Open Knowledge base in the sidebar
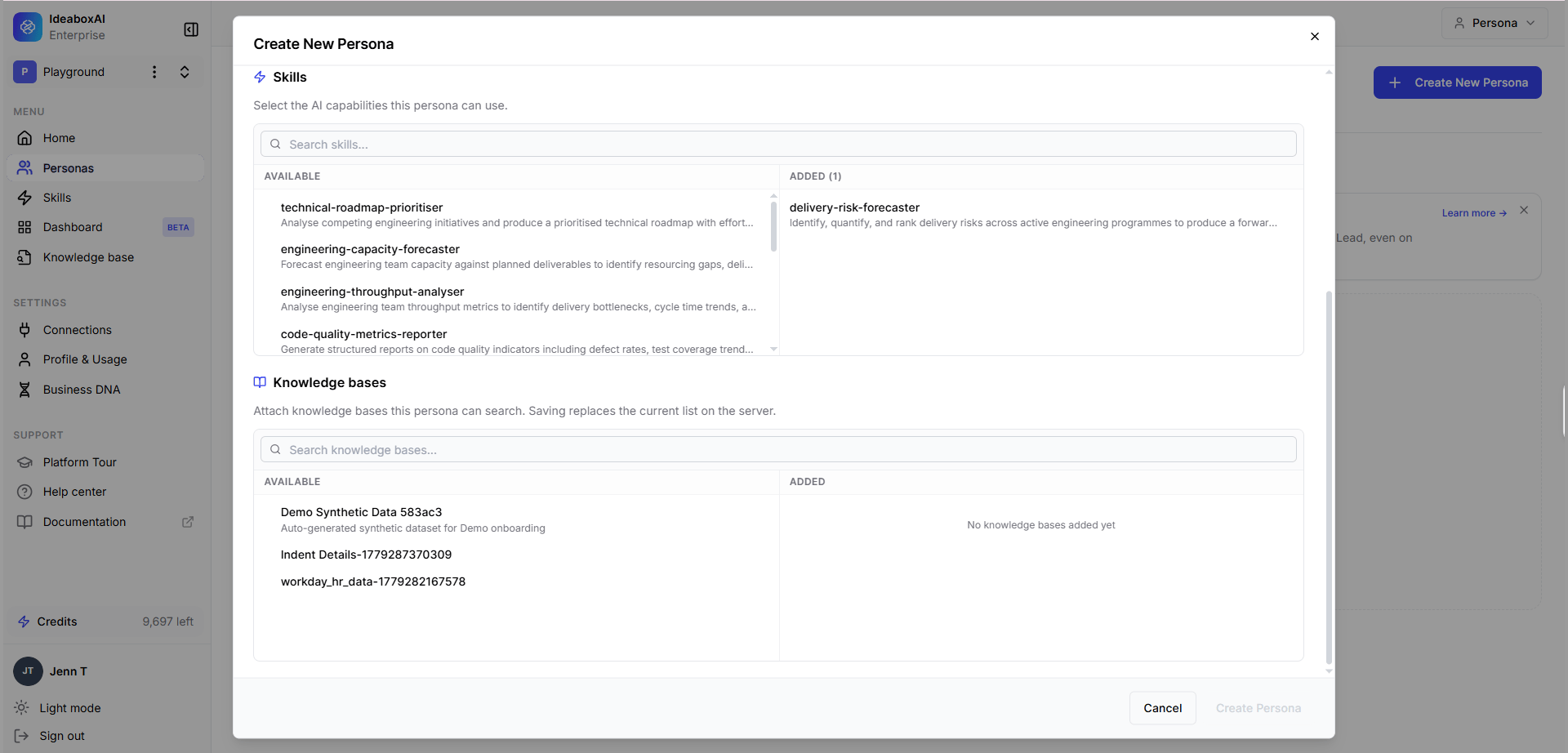The height and width of the screenshot is (753, 1568). (105, 257)
